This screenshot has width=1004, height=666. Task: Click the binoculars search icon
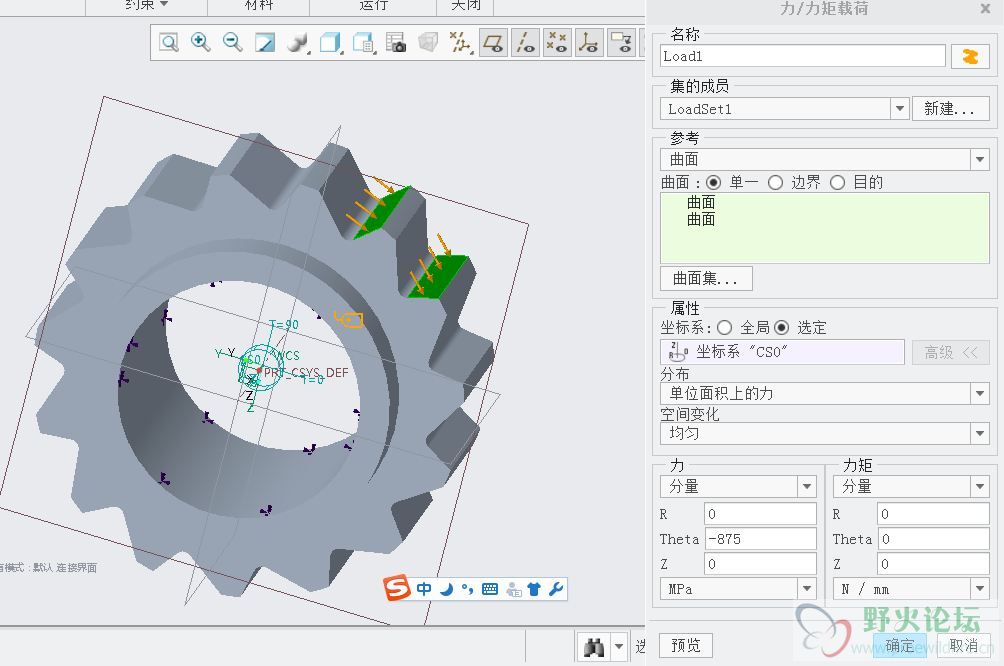(x=595, y=647)
